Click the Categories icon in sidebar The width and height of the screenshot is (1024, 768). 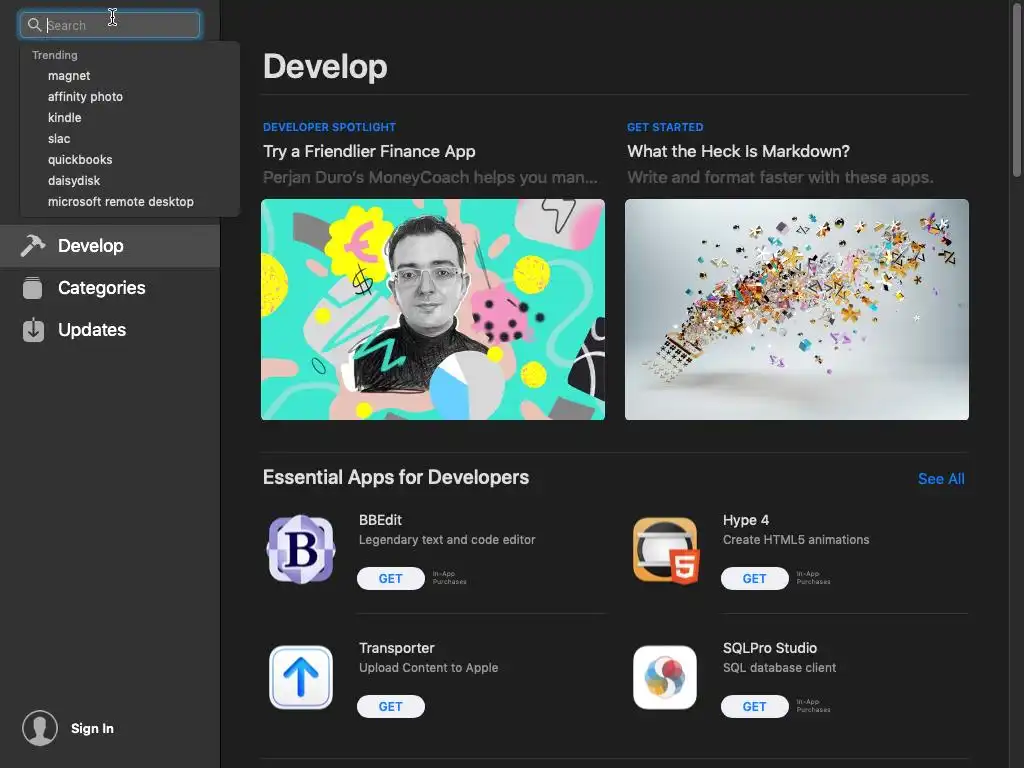coord(33,287)
